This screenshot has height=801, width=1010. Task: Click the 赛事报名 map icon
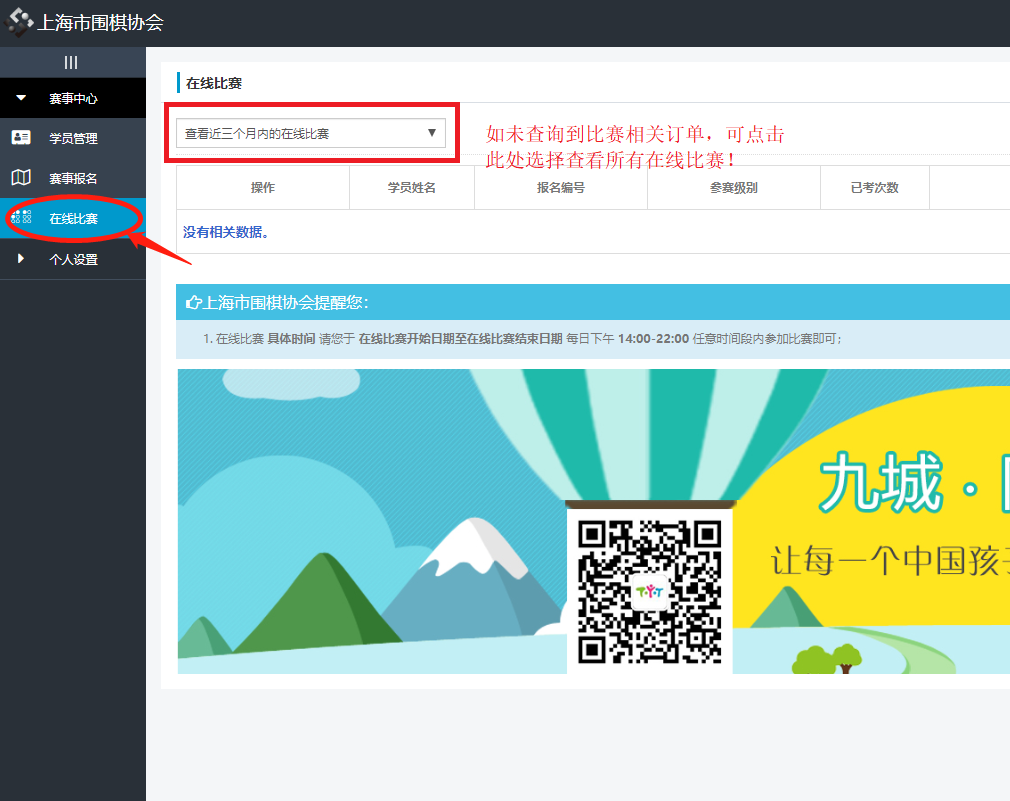point(21,178)
